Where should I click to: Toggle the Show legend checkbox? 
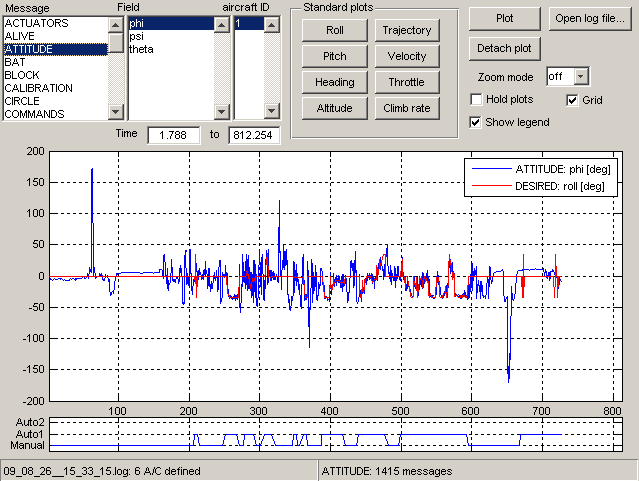click(475, 122)
